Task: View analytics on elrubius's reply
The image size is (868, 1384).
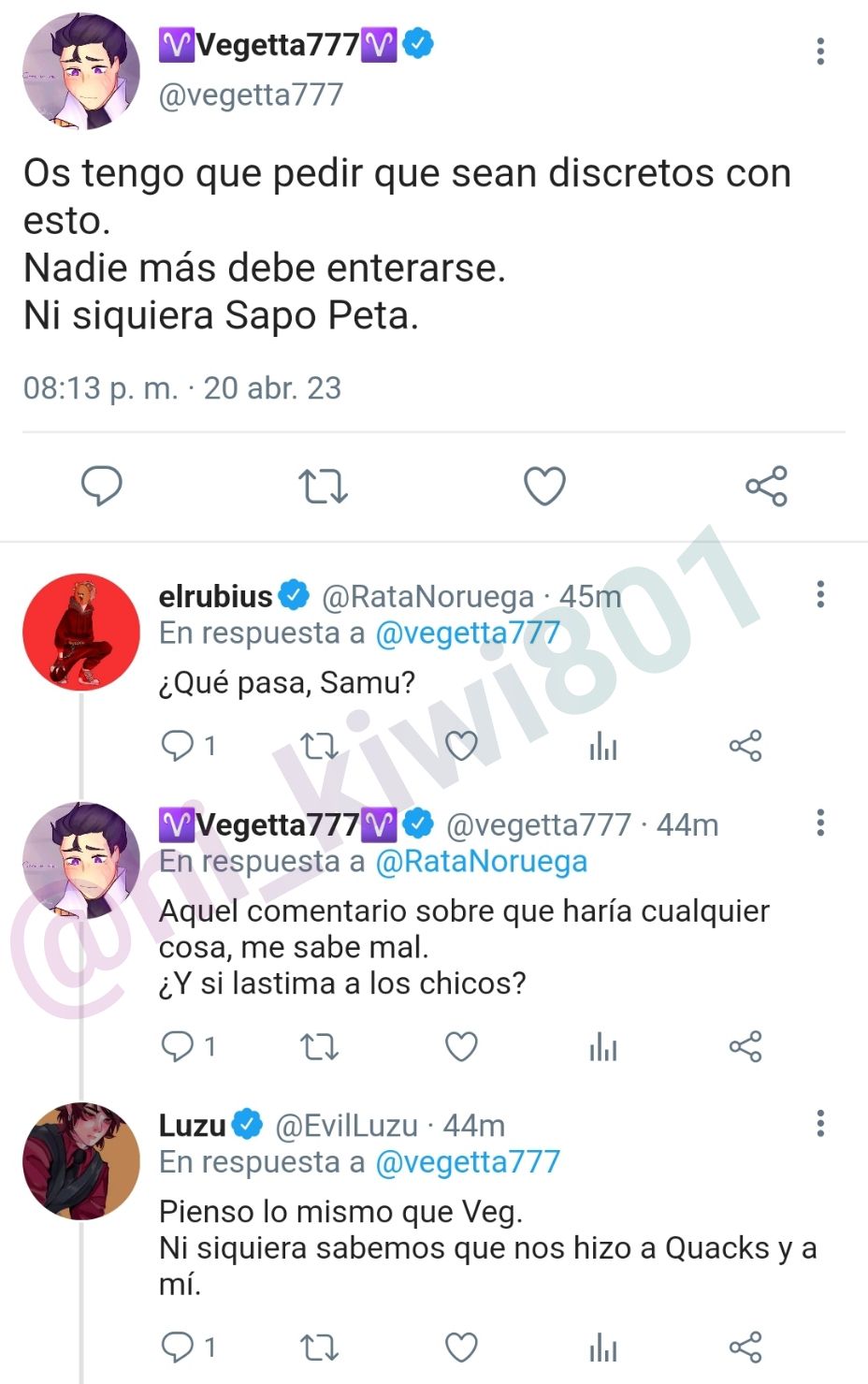Action: [603, 746]
